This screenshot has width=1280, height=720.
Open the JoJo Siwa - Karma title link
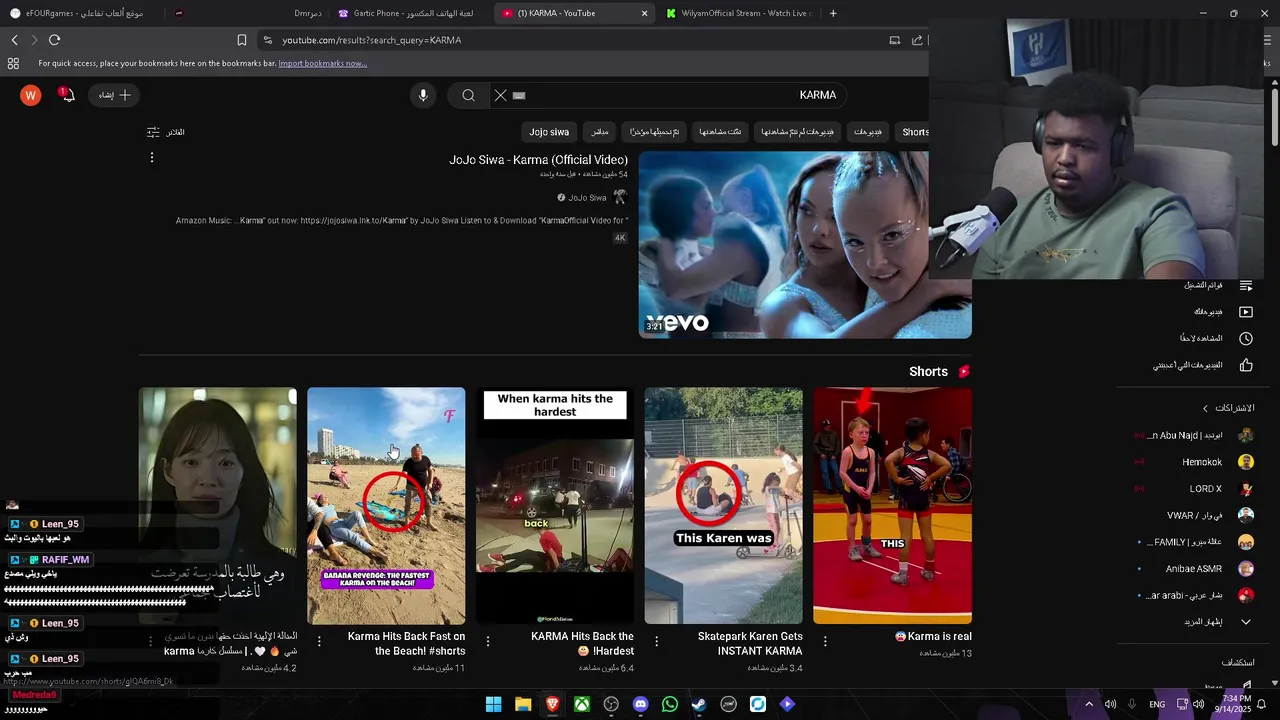(538, 160)
